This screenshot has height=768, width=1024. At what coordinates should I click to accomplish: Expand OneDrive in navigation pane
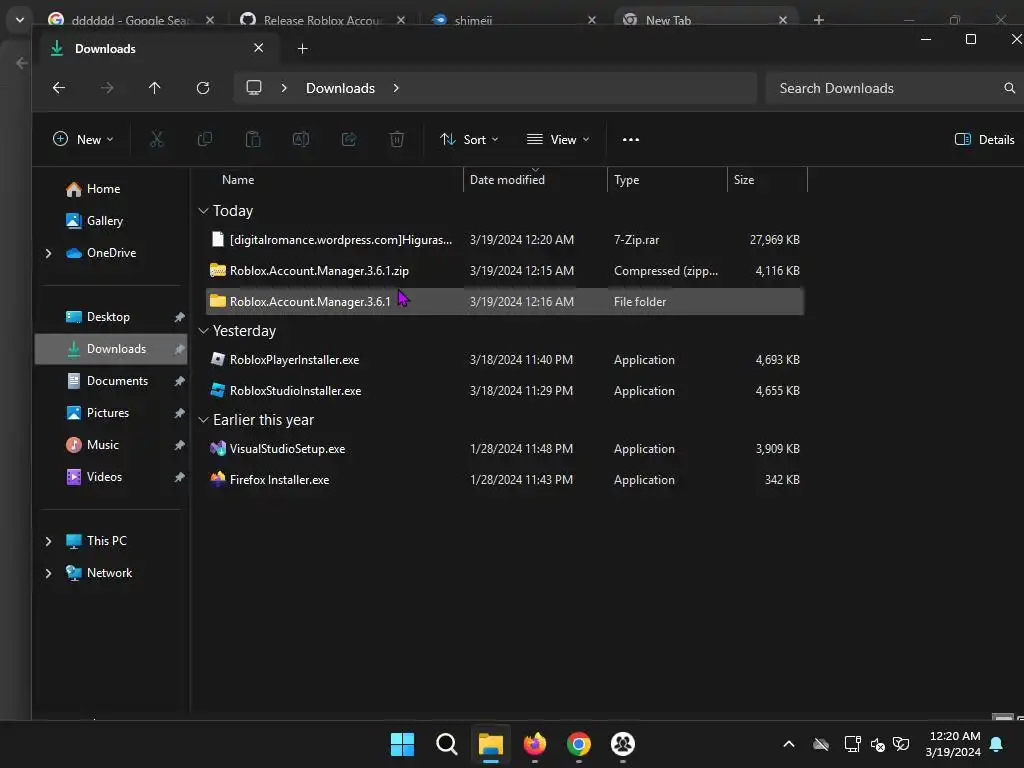click(48, 253)
